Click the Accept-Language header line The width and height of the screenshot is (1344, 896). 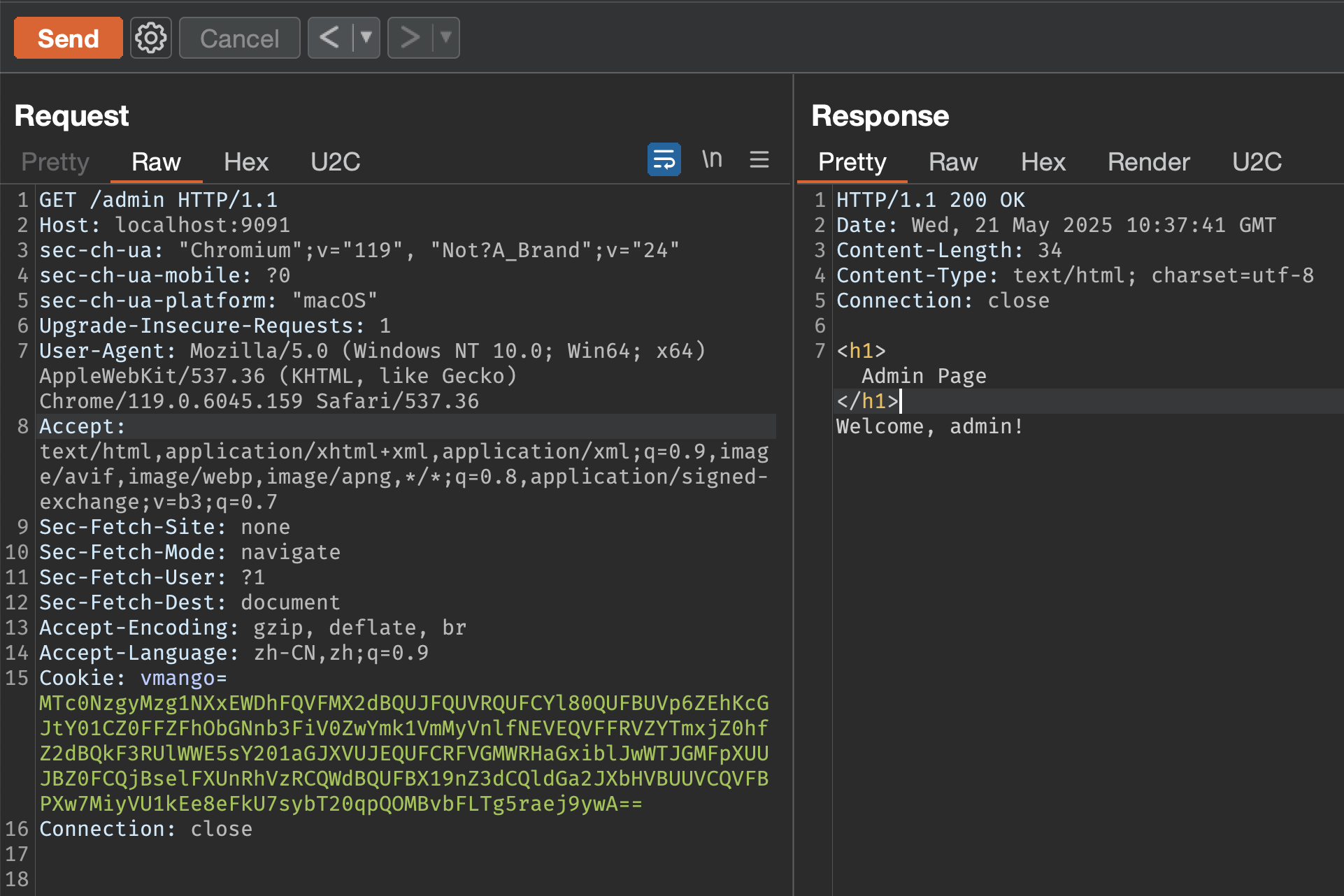pos(234,653)
